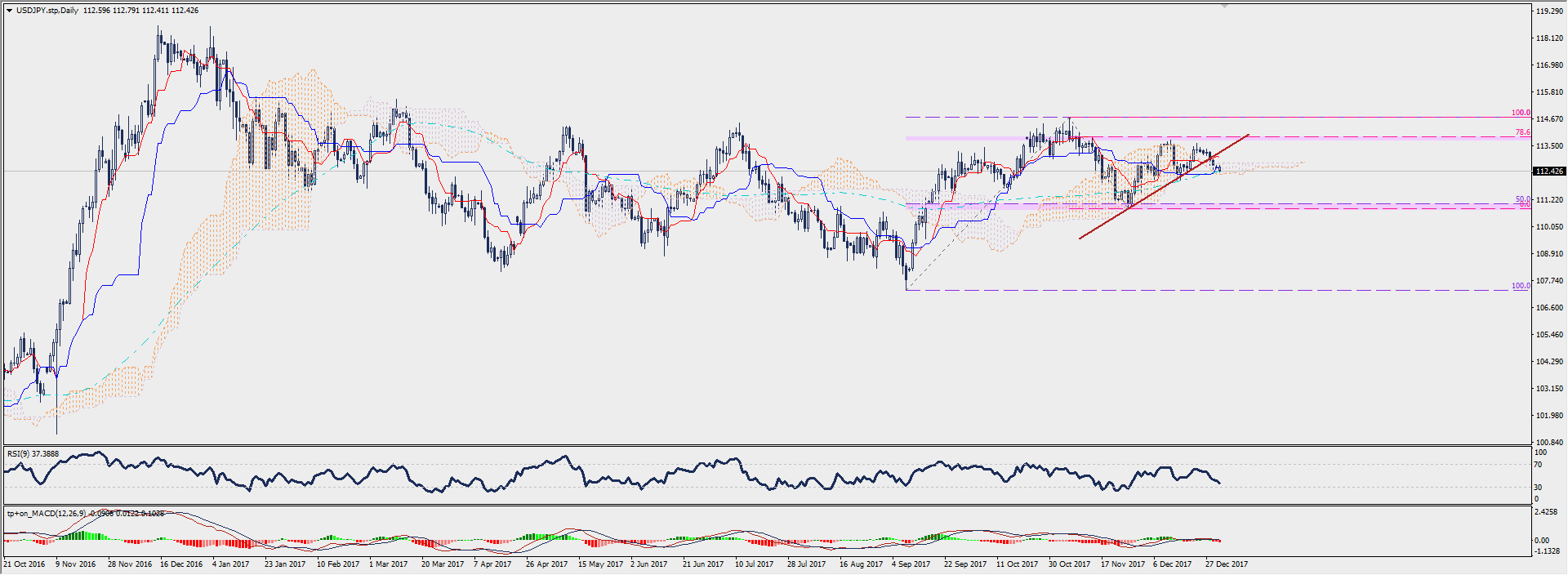Click the date label 20 Mar 2017

tap(442, 564)
